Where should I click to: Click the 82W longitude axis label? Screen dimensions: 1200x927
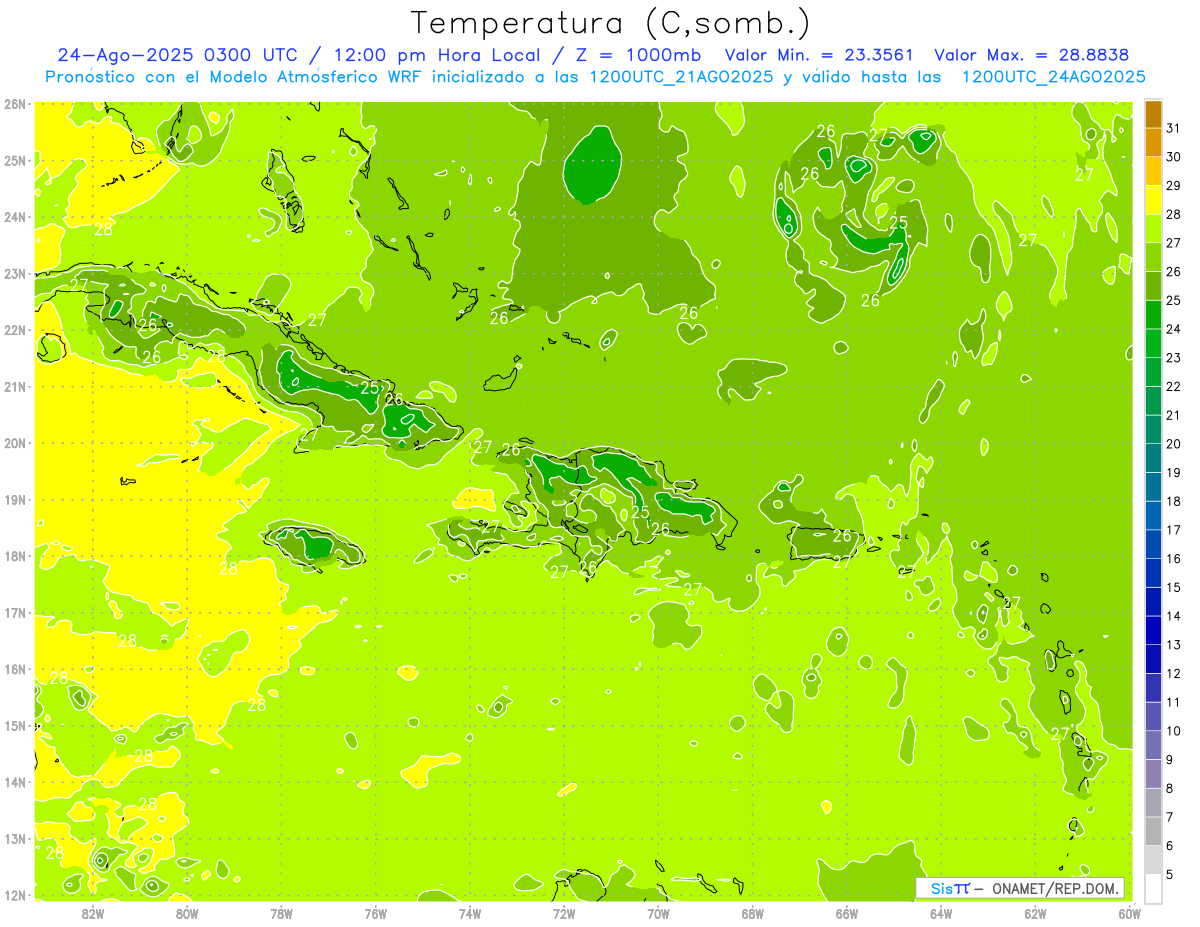[x=93, y=912]
